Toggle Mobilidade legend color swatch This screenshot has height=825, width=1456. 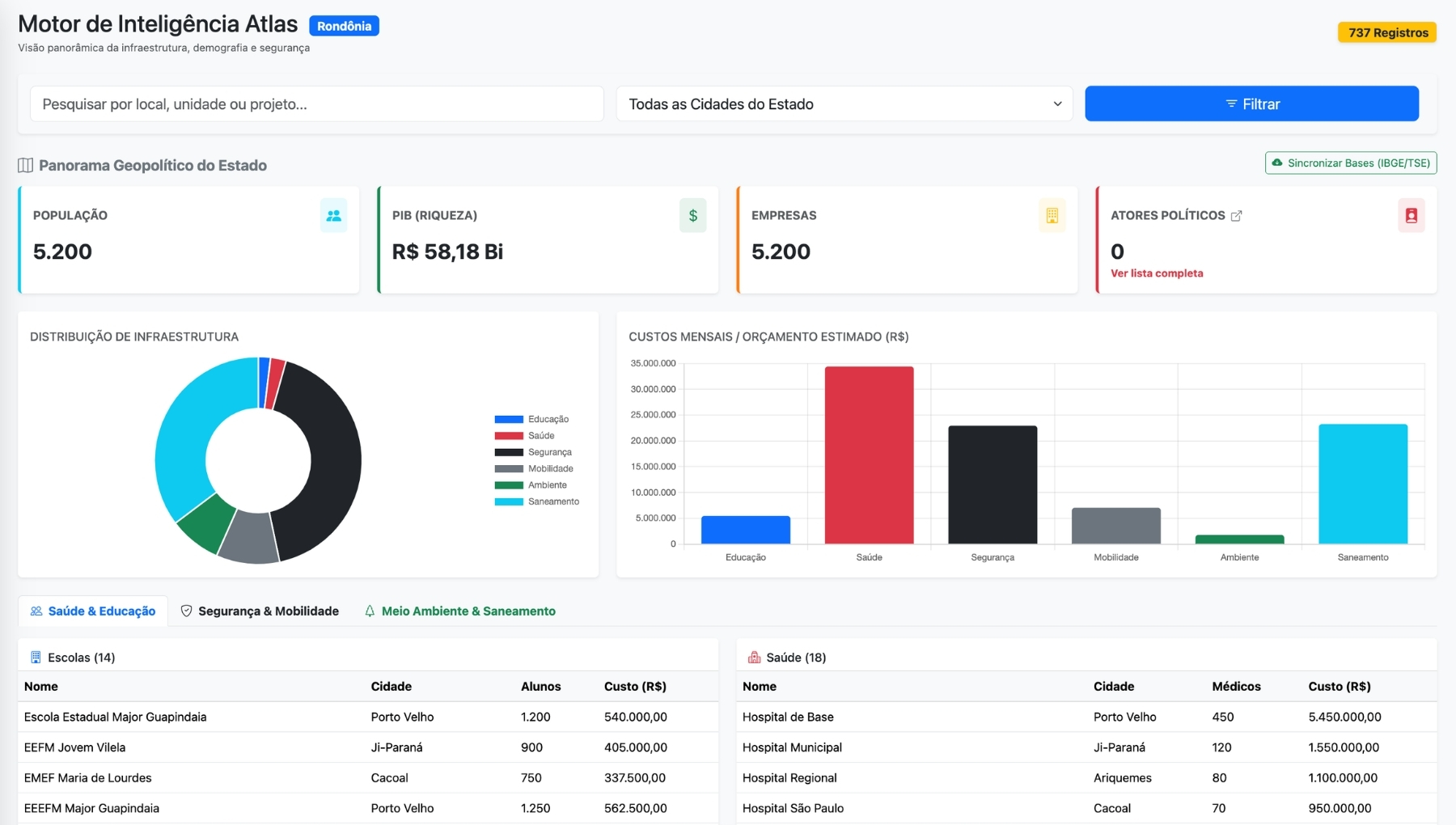[509, 469]
